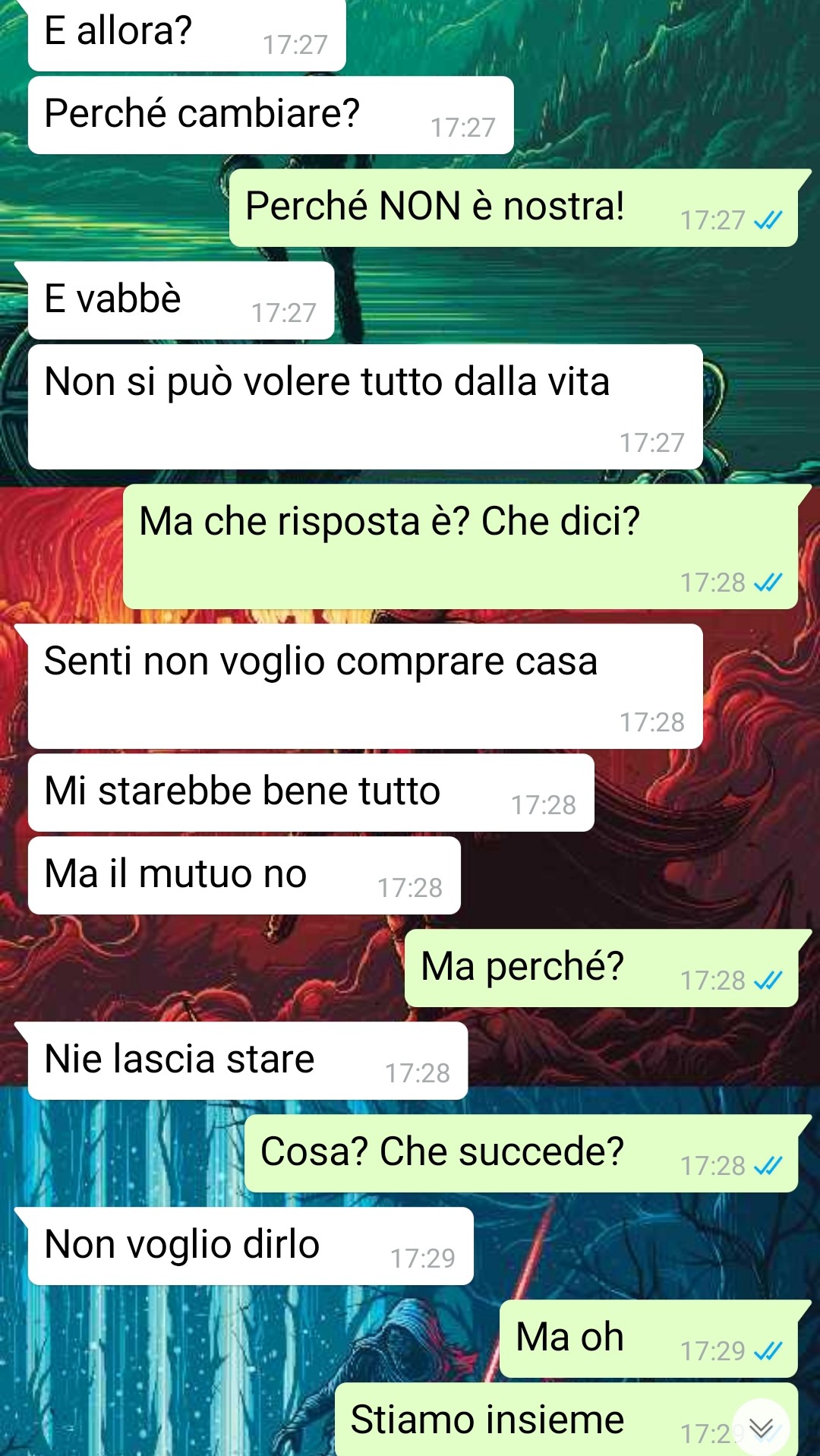Tap double check icon on 'Ma oh' message
This screenshot has height=1456, width=820.
pos(768,1351)
